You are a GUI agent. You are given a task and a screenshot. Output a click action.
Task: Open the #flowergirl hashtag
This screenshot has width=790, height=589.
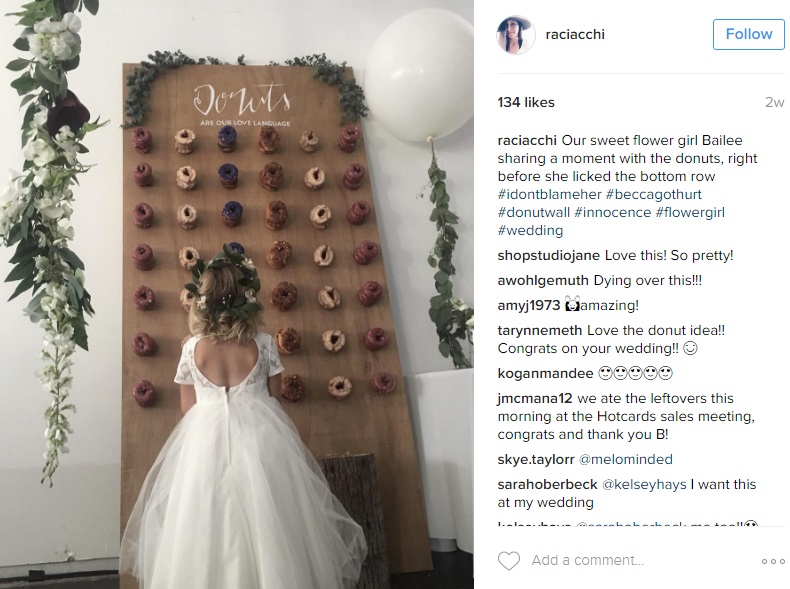coord(690,213)
